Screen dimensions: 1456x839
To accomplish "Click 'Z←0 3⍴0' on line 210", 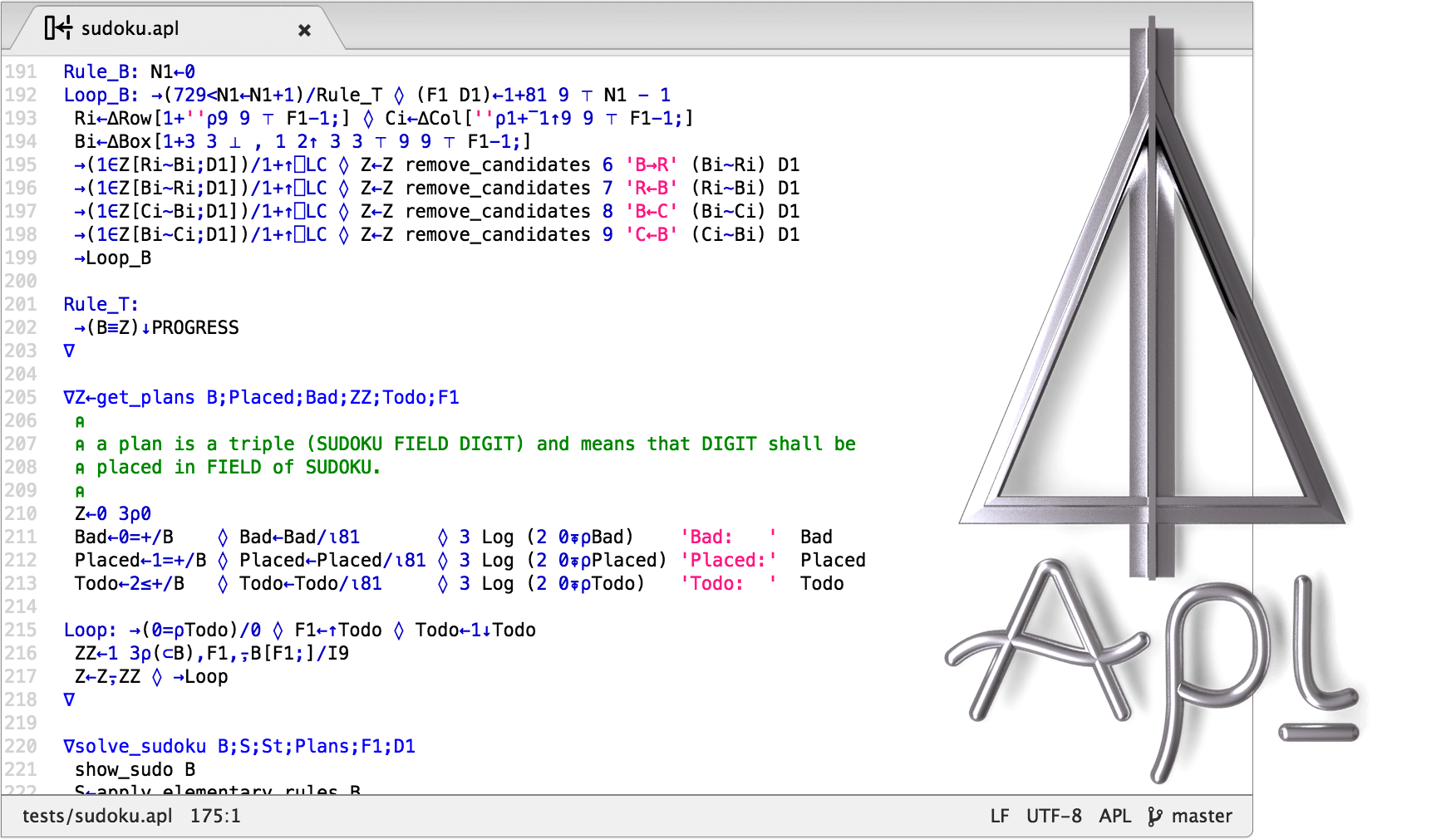I will 113,513.
